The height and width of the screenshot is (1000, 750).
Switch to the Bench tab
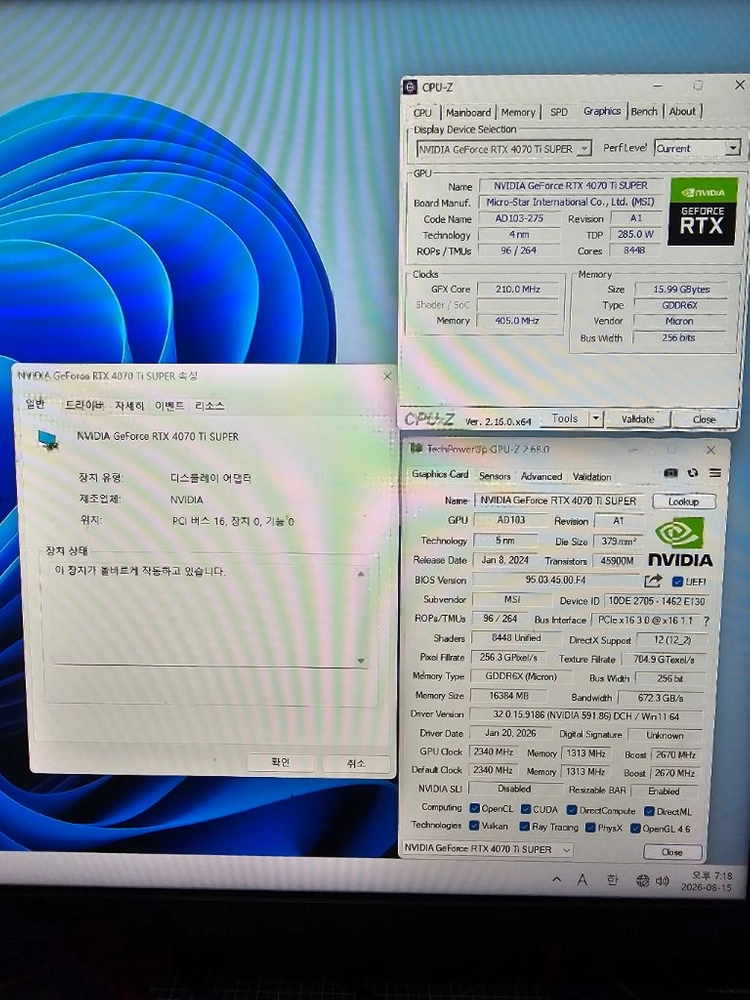(644, 111)
